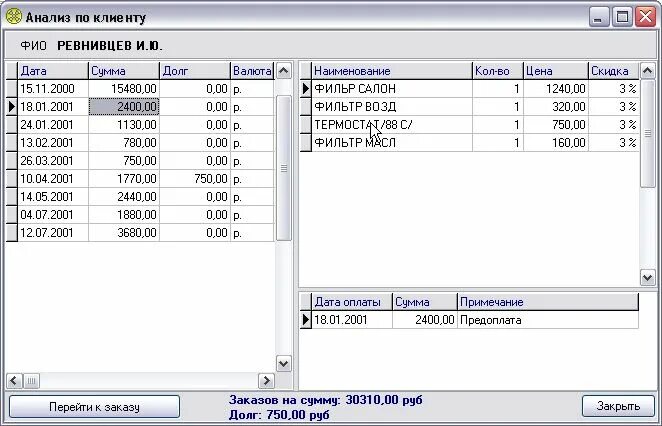Image resolution: width=662 pixels, height=426 pixels.
Task: Click orders horizontal scrollbar right arrow
Action: click(x=266, y=381)
